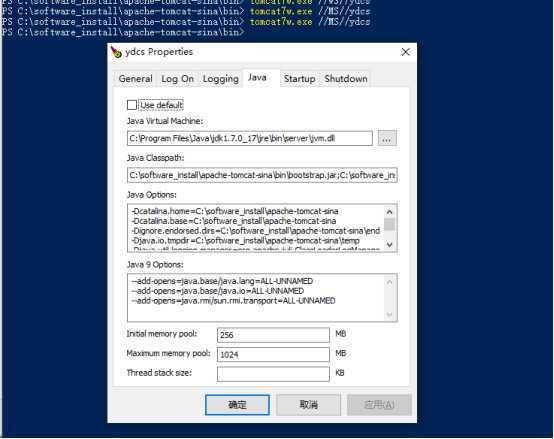Select the Logging tab

(x=220, y=78)
